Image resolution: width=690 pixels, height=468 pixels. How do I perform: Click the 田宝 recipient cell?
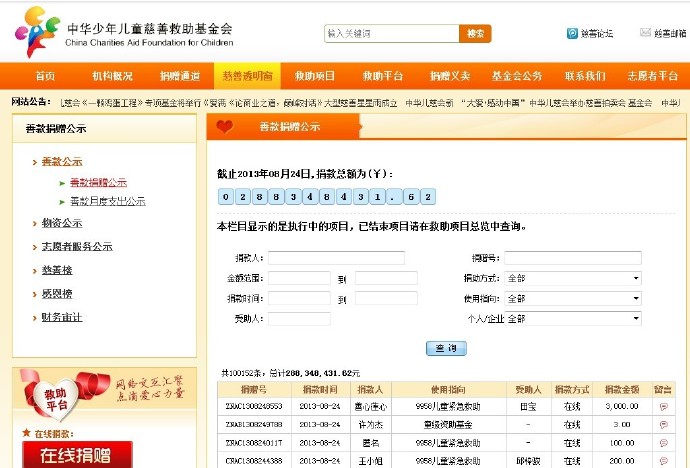(x=528, y=407)
